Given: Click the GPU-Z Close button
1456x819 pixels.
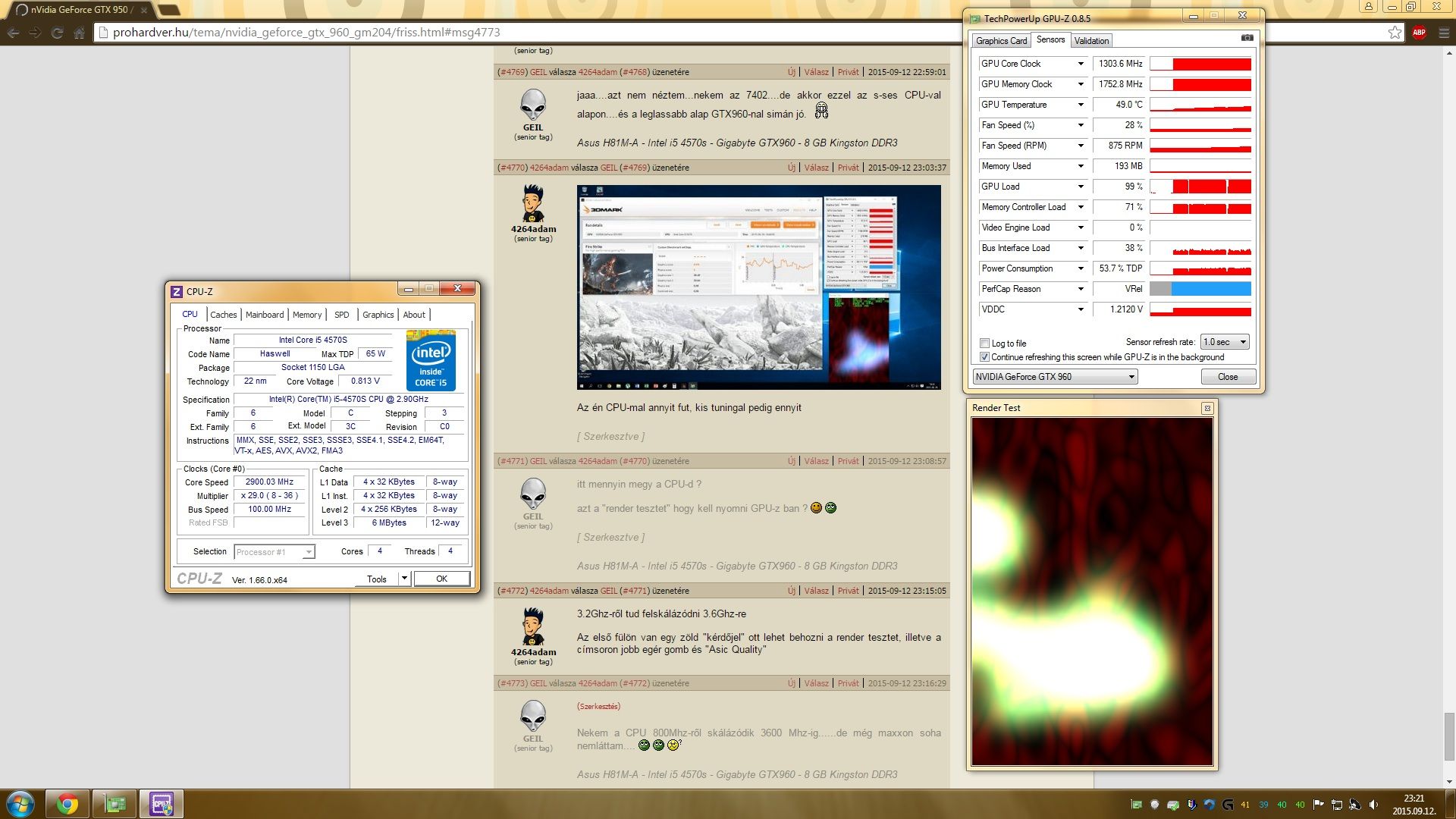Looking at the screenshot, I should point(1228,377).
